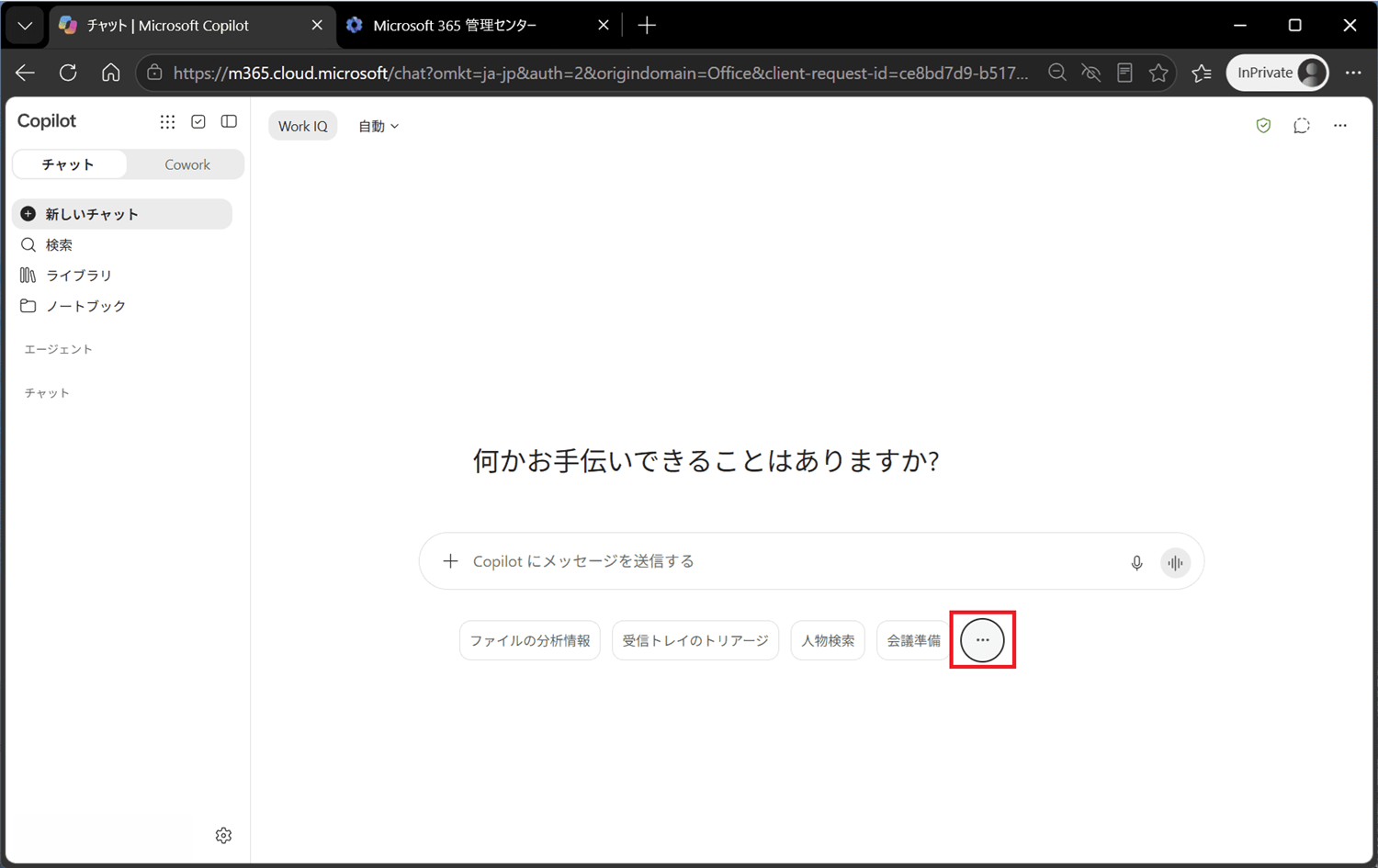This screenshot has height=868, width=1378.
Task: Choose ファイルの分析情報 suggestion
Action: pos(530,640)
